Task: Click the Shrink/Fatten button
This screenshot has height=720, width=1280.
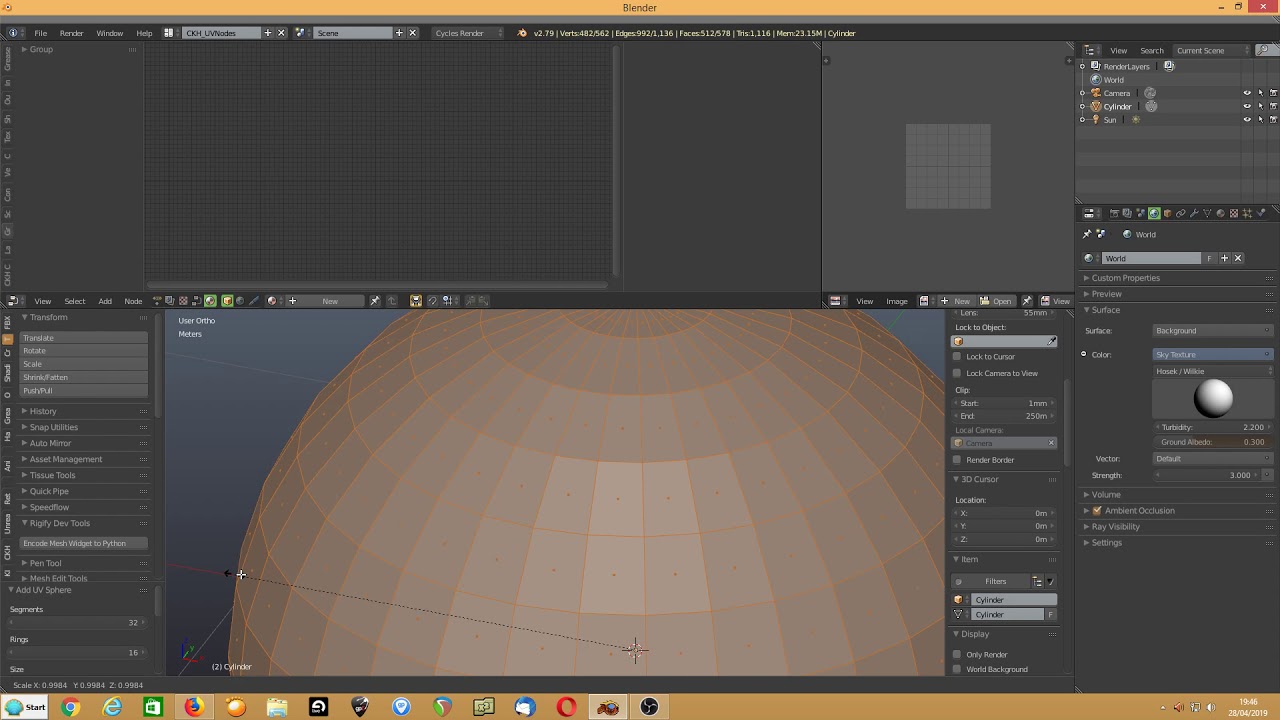Action: (84, 378)
